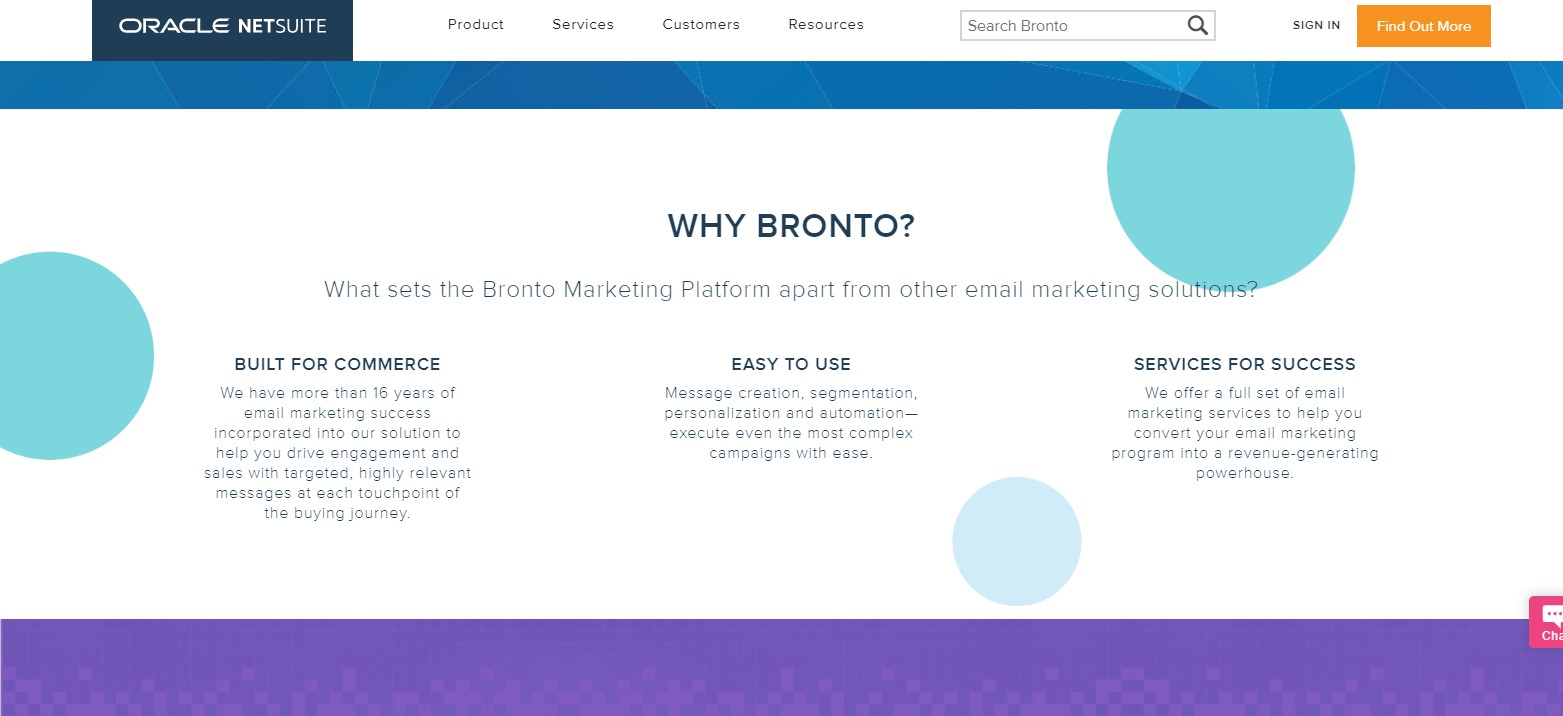Screen dimensions: 1563x716
Task: Click the Bronto Marketing Platform subtitle text
Action: coord(790,290)
